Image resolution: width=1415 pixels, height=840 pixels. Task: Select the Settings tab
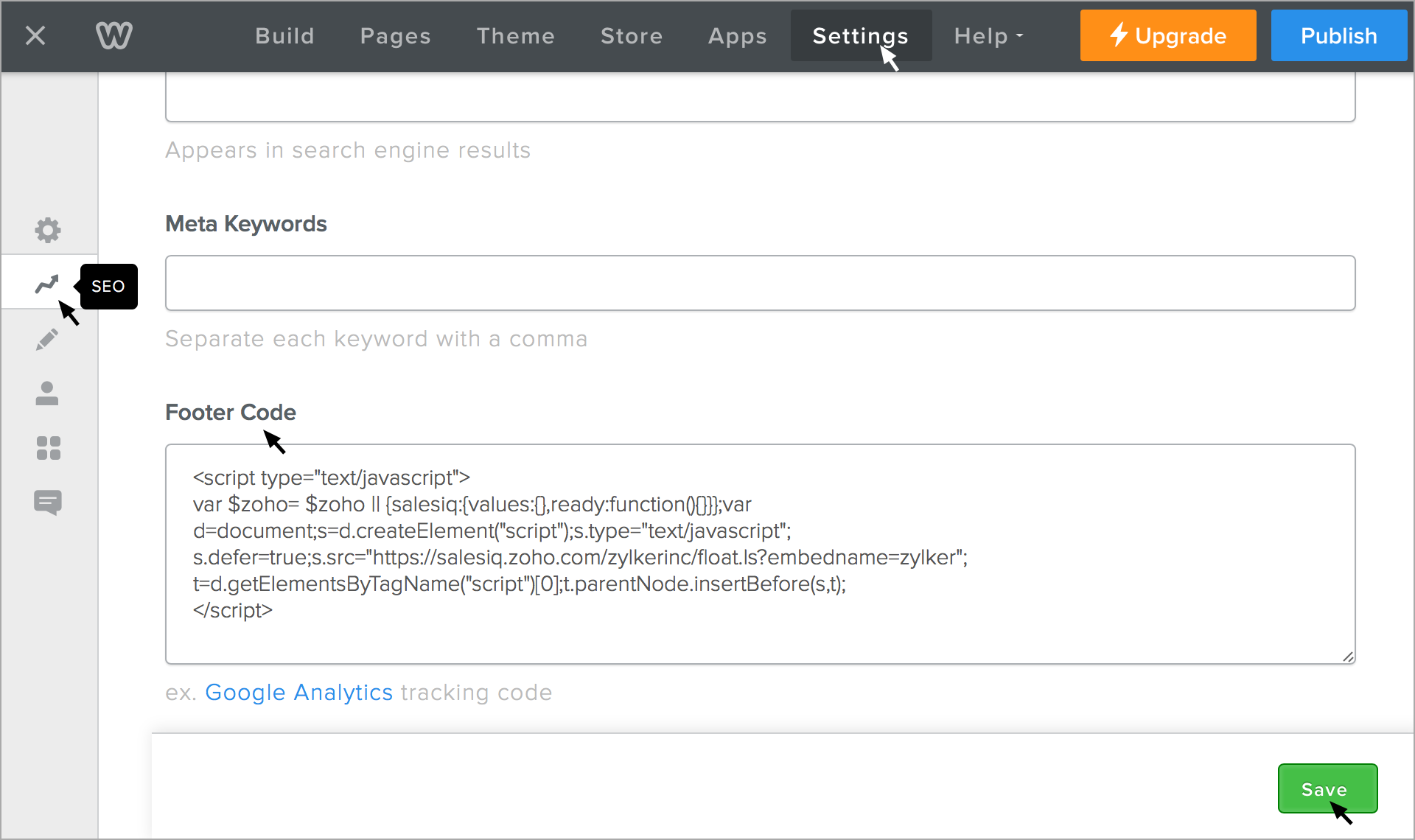point(861,35)
